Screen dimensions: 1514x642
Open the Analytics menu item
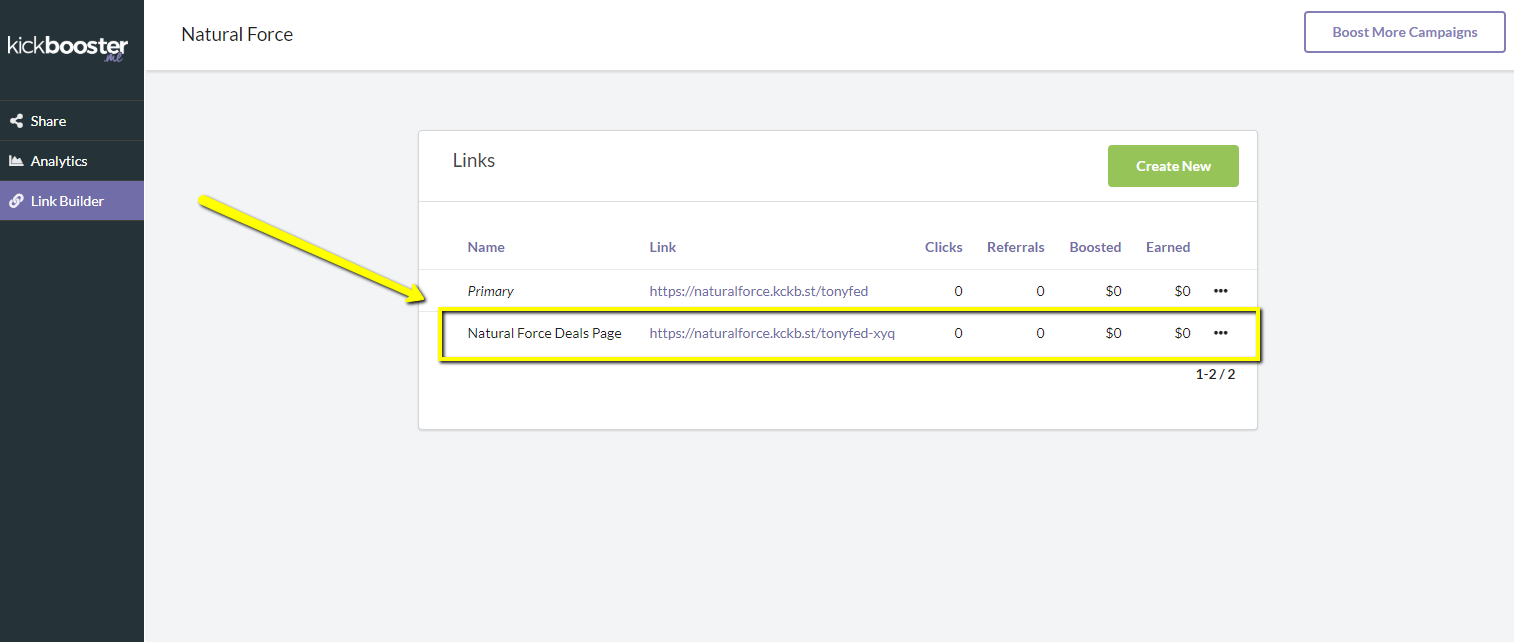tap(72, 161)
